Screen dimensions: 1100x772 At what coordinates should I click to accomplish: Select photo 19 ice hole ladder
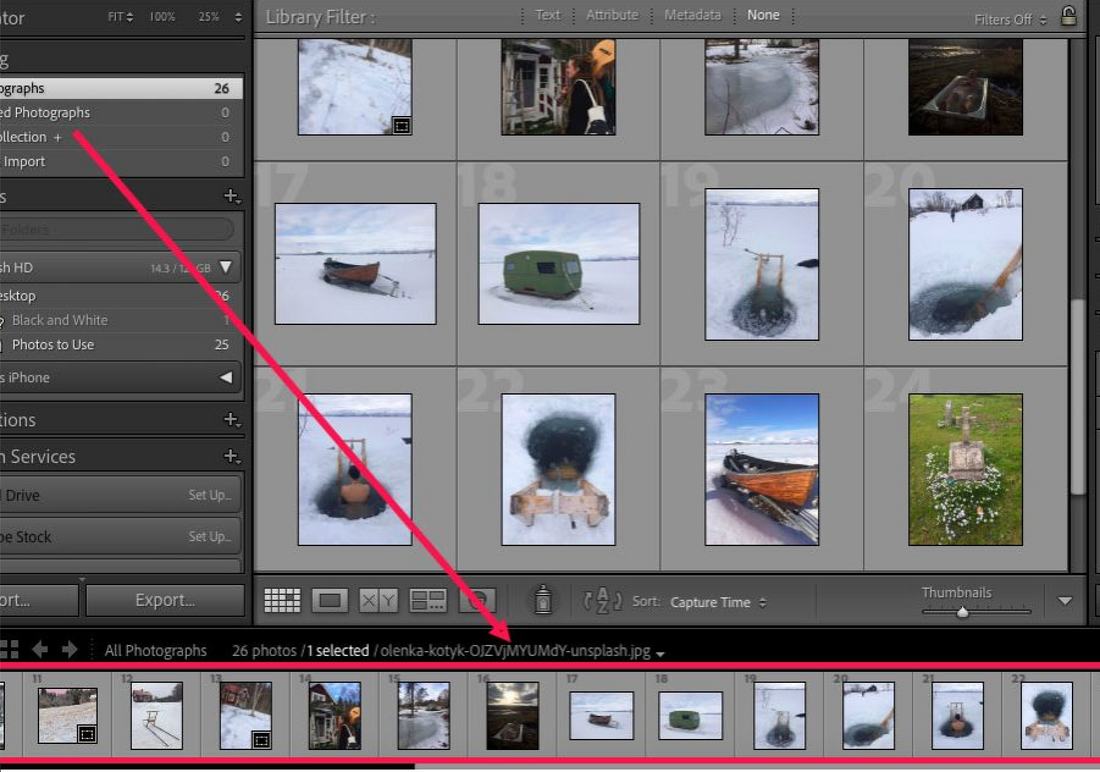click(x=762, y=265)
